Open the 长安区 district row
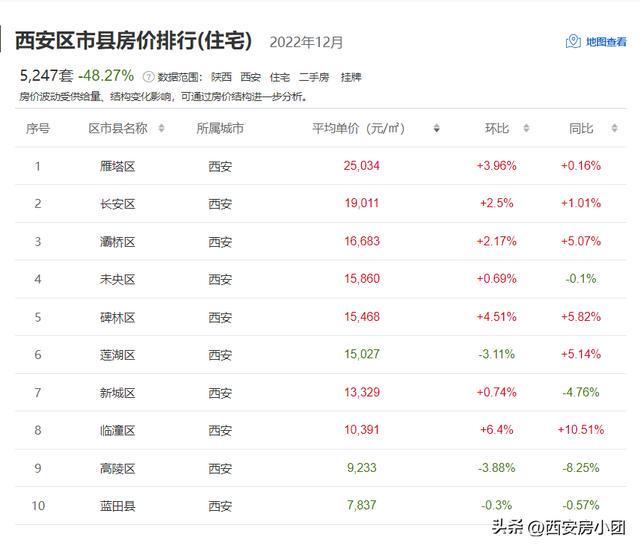Viewport: 640px width, 549px height. (x=321, y=204)
